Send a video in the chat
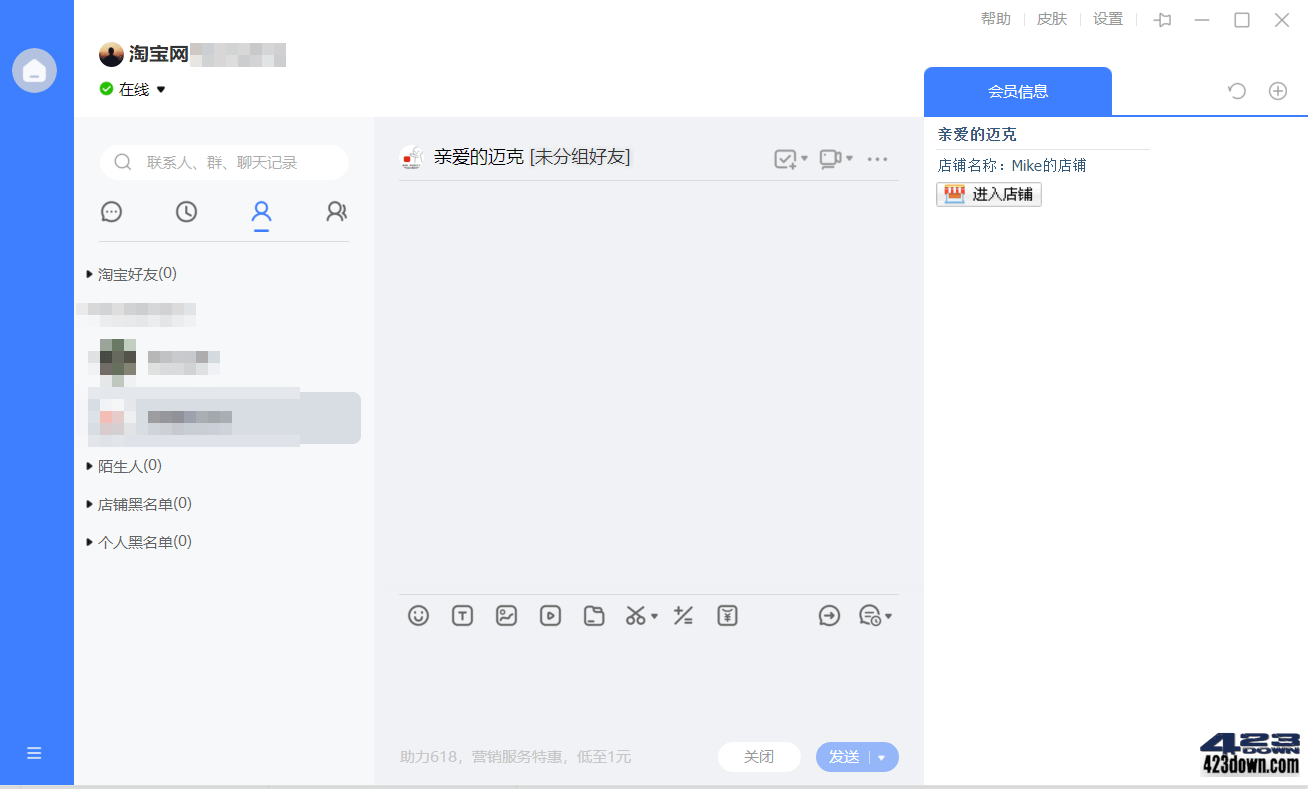Screen dimensions: 1308x789 [550, 615]
